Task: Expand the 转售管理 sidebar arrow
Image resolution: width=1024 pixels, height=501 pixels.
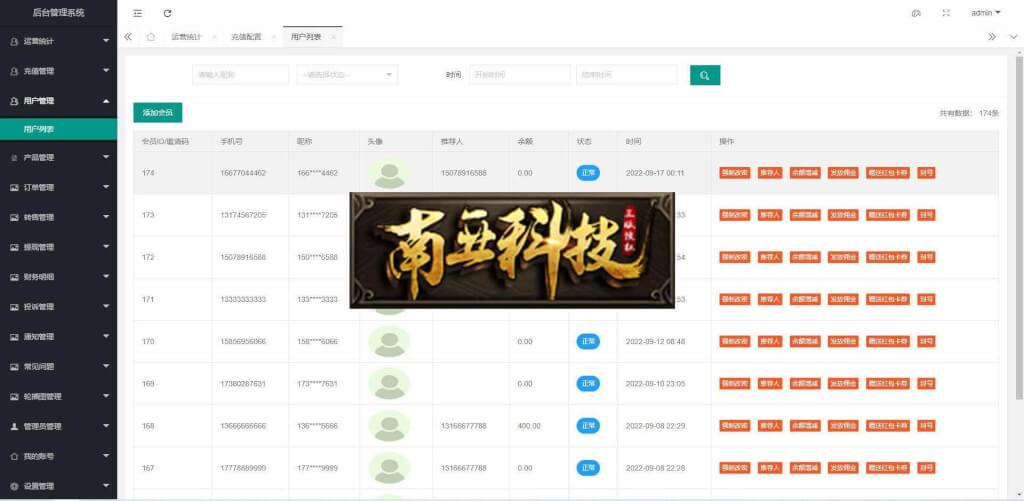Action: click(x=106, y=217)
